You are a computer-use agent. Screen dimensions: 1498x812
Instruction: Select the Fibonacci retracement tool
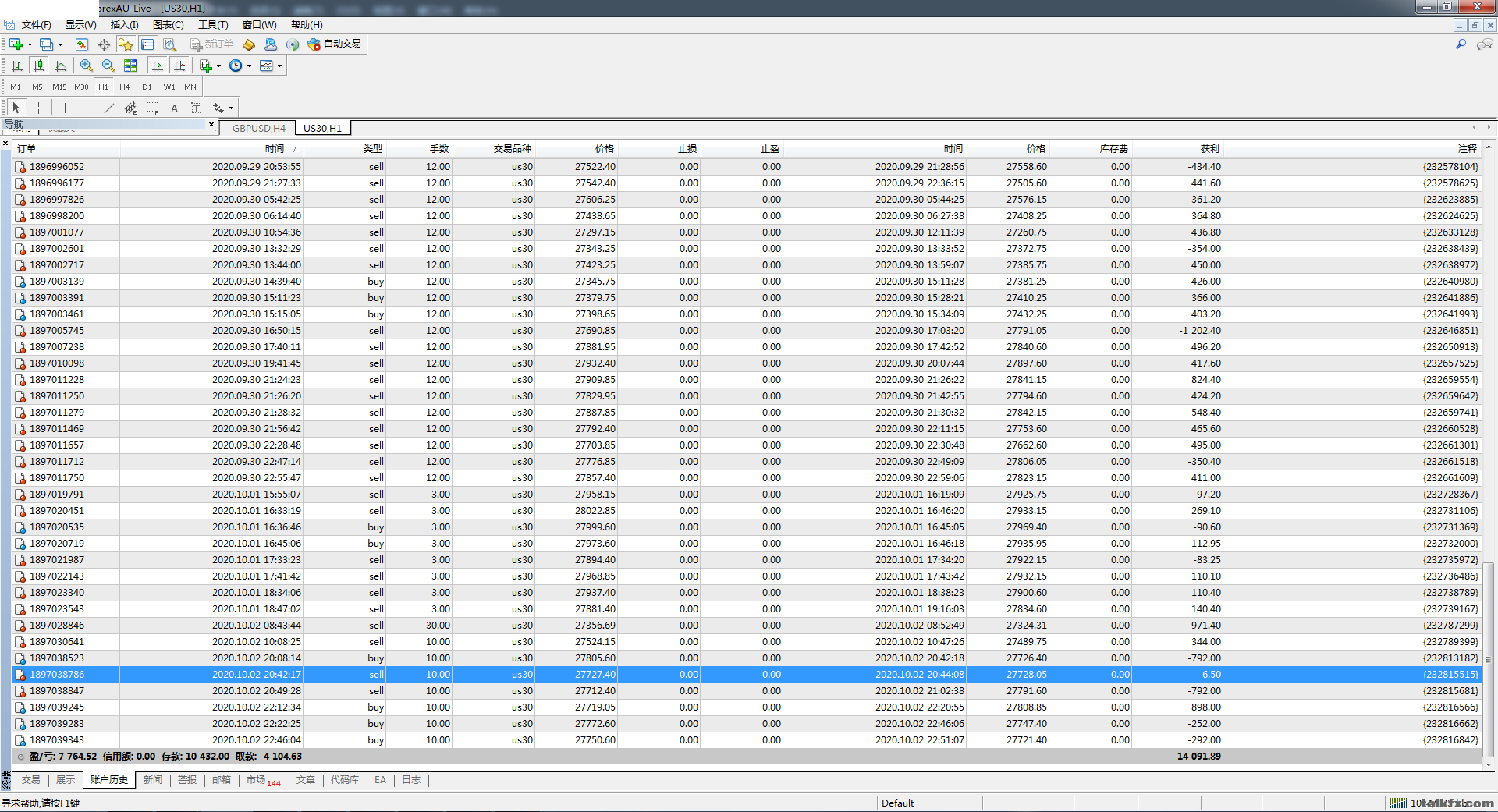(152, 108)
